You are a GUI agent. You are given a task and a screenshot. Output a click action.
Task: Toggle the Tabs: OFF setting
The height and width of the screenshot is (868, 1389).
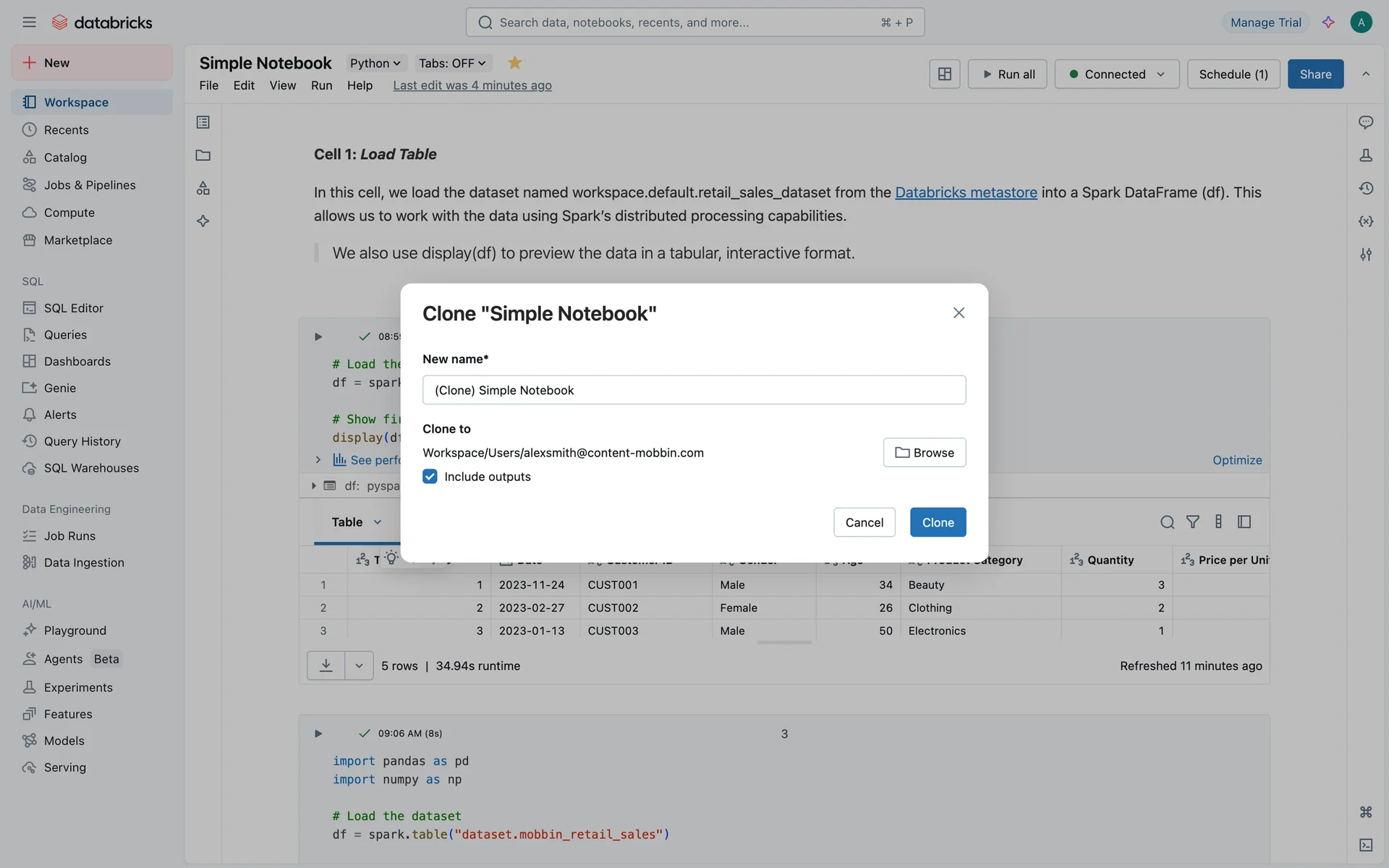tap(452, 63)
